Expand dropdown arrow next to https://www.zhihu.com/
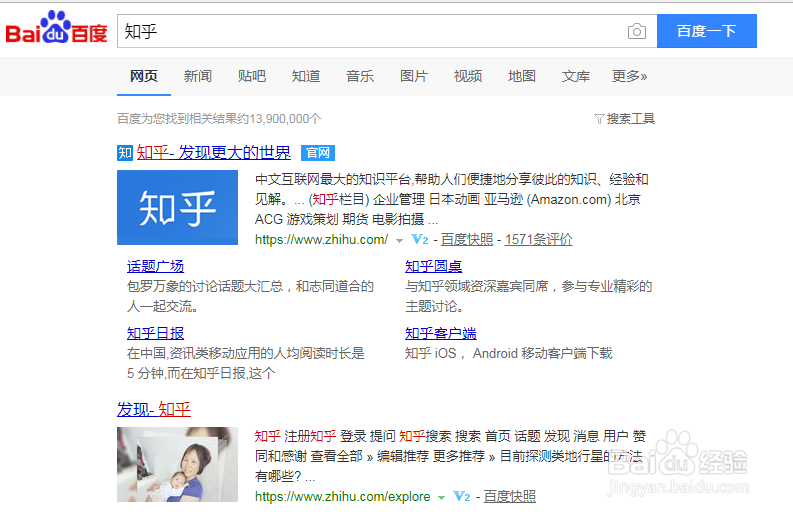The image size is (793, 515). (x=399, y=241)
